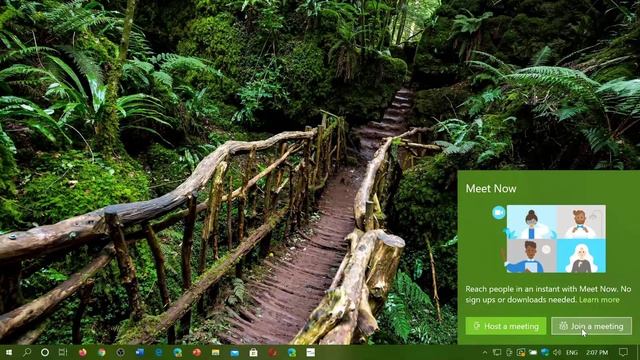Open the legacy Edge icon next to Word
The width and height of the screenshot is (640, 360).
point(159,352)
